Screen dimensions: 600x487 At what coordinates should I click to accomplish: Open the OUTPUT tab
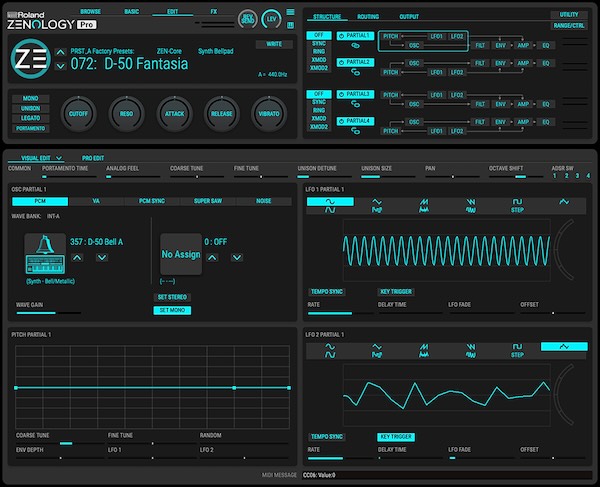(x=409, y=17)
